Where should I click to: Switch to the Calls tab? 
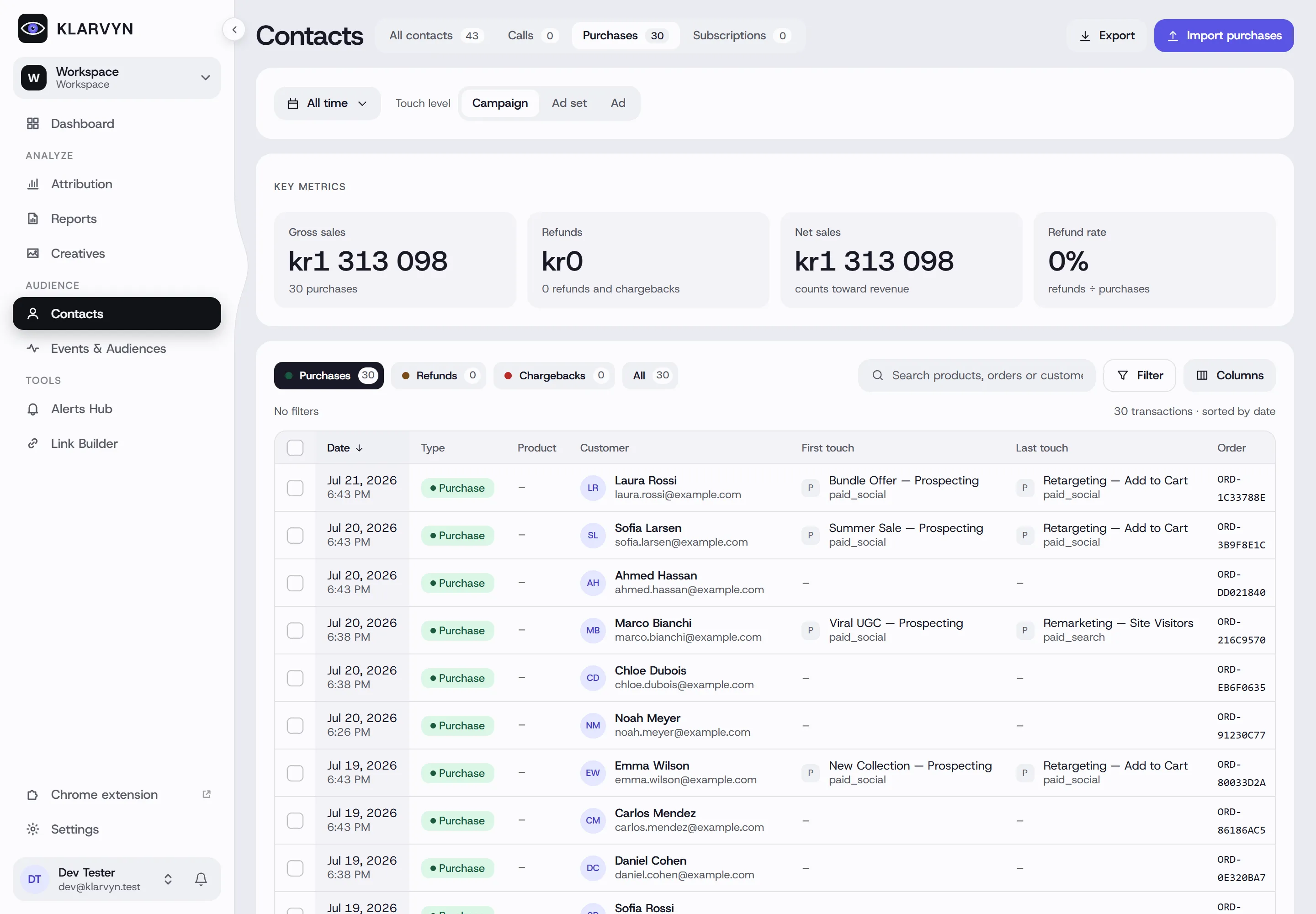533,36
